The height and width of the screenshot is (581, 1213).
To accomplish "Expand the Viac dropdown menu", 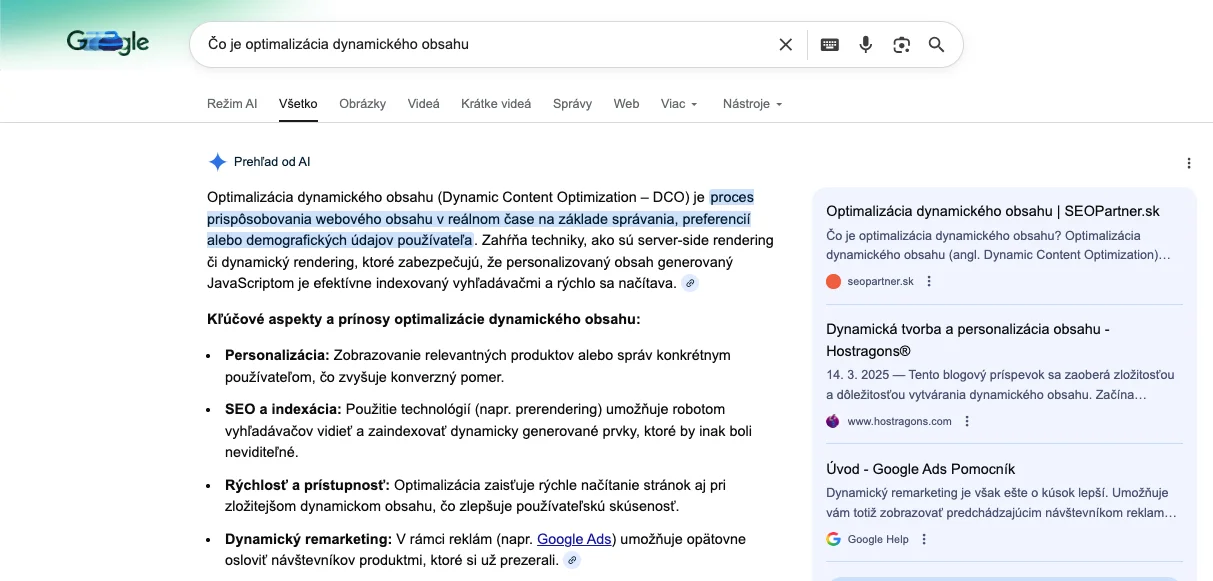I will (x=679, y=104).
